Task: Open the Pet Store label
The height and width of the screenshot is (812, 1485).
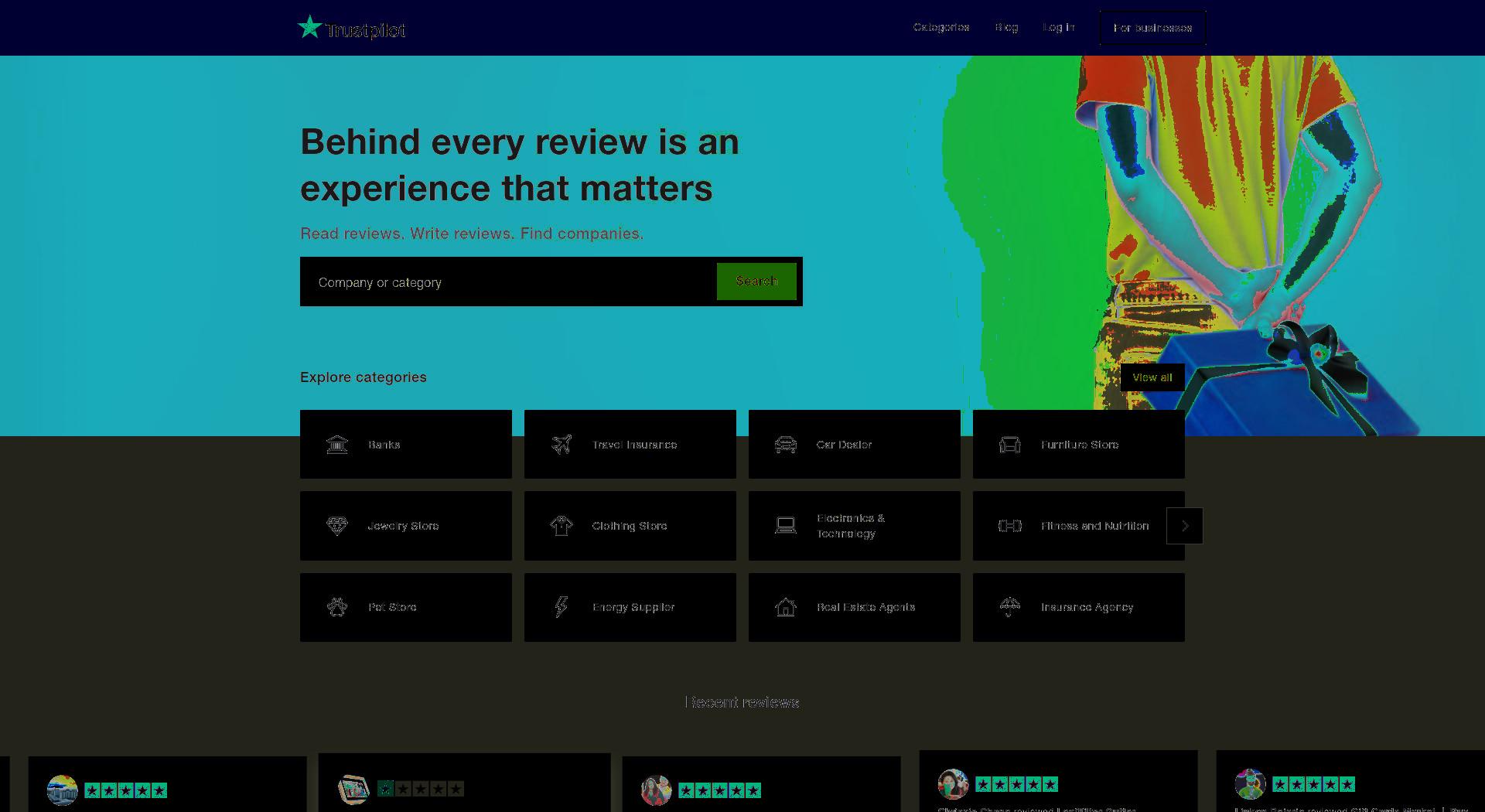Action: pyautogui.click(x=392, y=607)
